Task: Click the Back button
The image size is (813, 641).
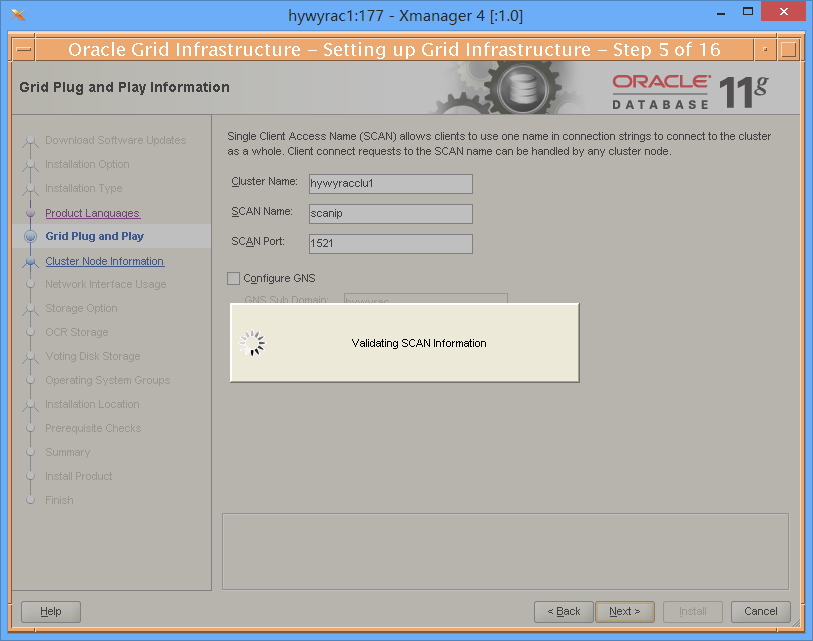Action: click(x=564, y=612)
